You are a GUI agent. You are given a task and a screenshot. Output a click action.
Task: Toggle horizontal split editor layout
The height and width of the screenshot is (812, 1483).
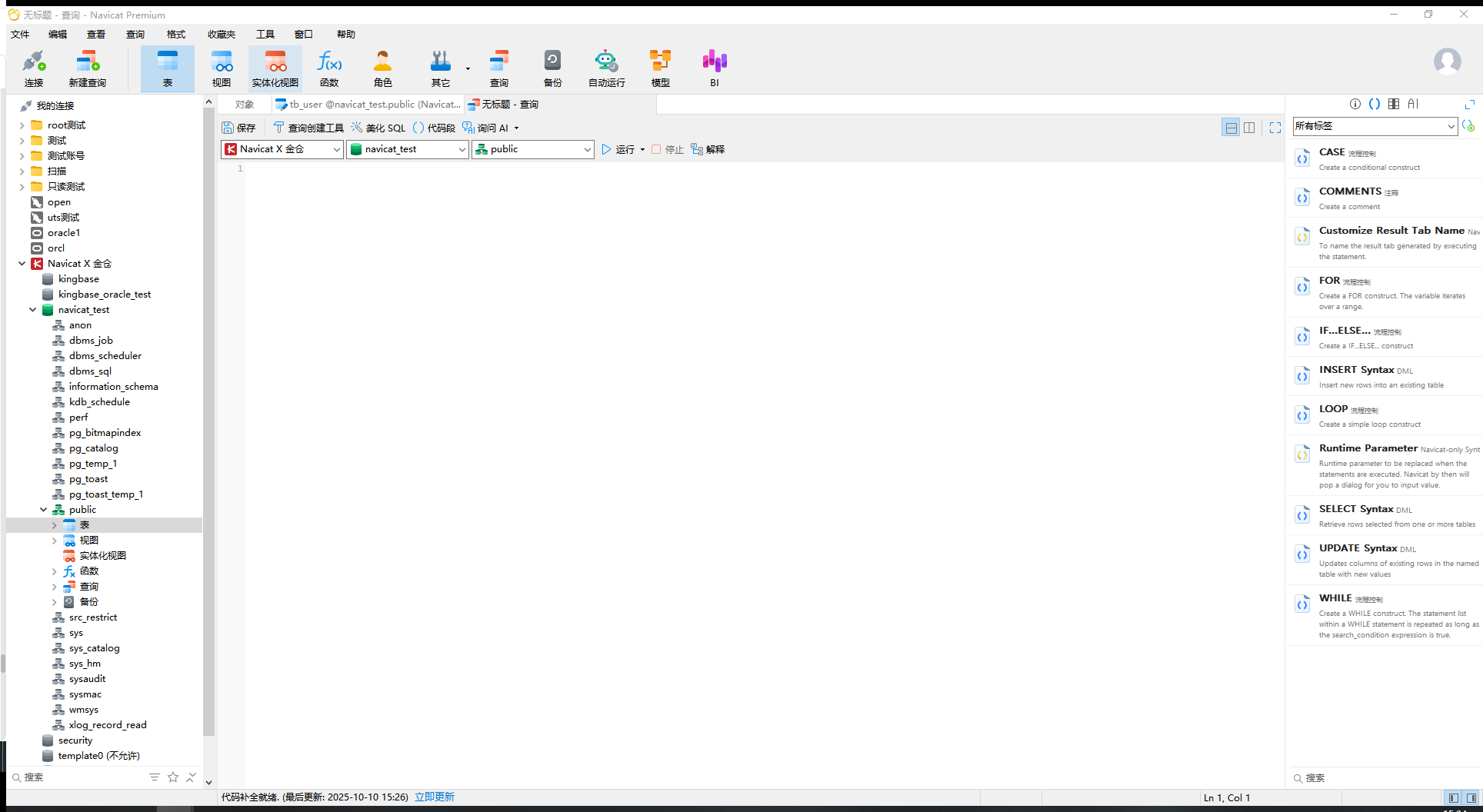[1231, 128]
